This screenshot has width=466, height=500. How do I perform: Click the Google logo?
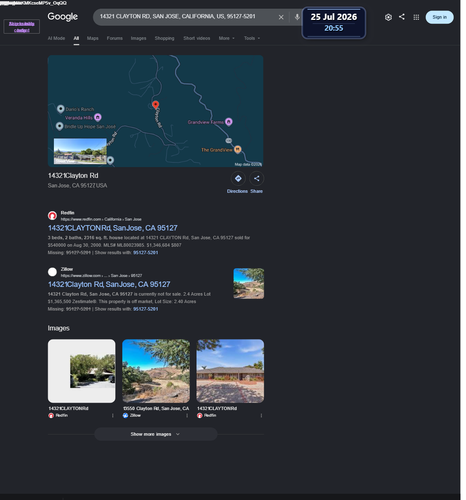63,17
